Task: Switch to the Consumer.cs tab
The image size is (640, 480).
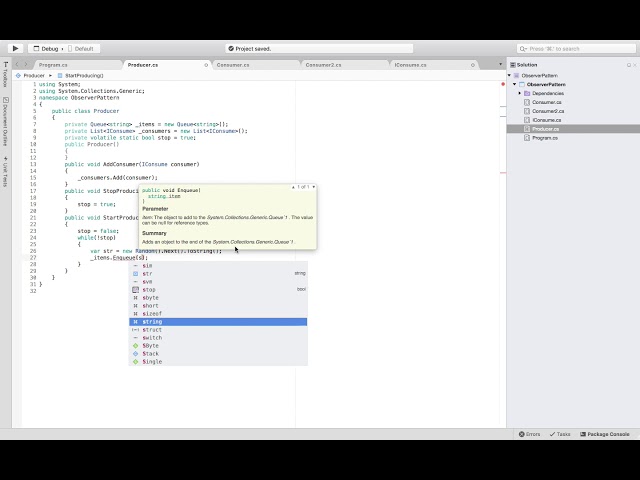Action: point(233,65)
